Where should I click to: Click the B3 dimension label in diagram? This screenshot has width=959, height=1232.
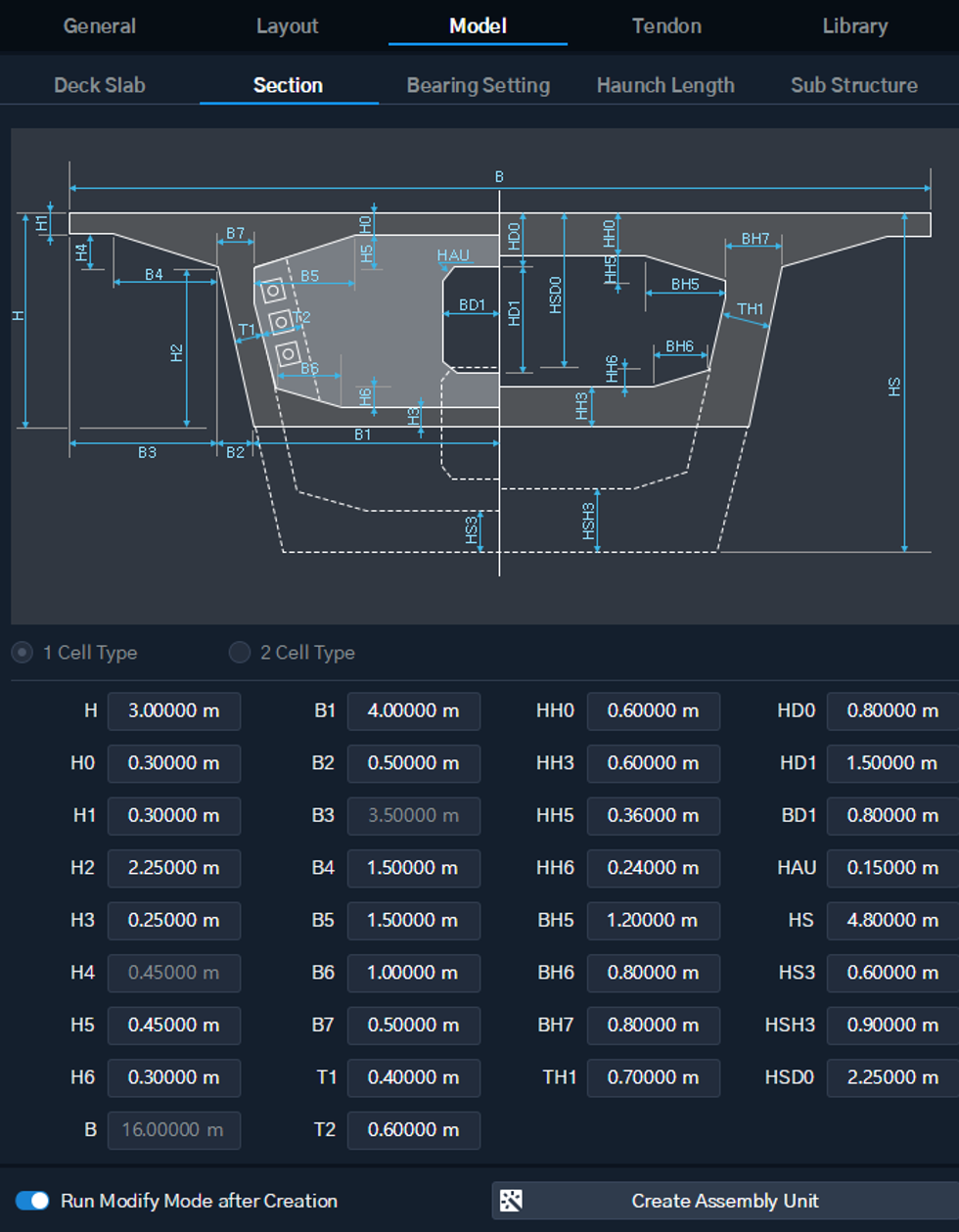(x=147, y=452)
